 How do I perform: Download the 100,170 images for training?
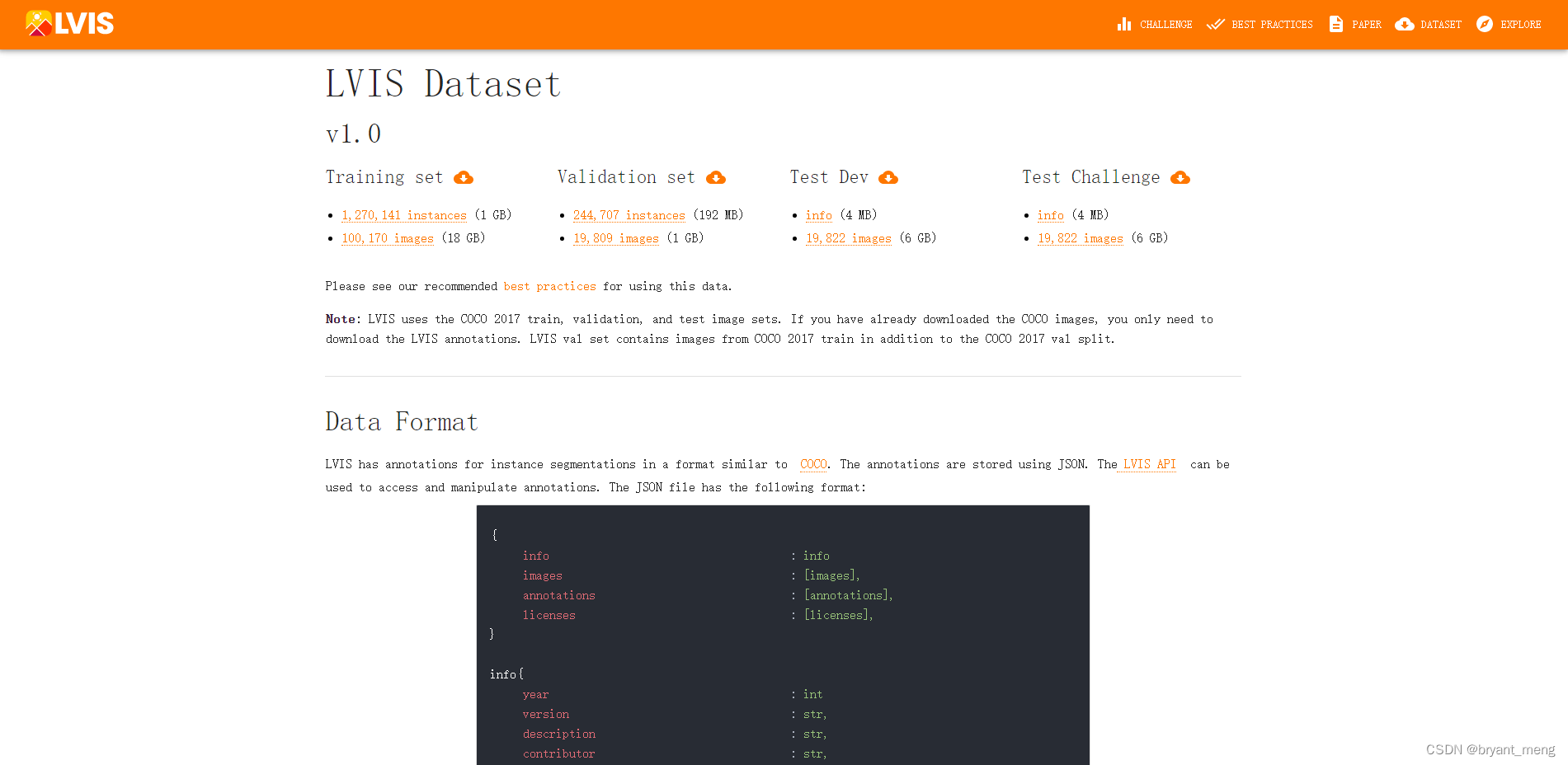coord(387,238)
